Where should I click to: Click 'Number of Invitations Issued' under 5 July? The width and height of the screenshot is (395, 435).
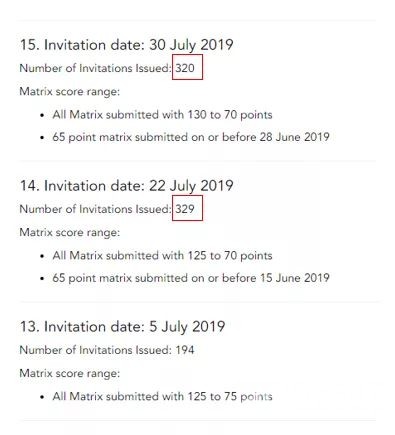click(95, 350)
